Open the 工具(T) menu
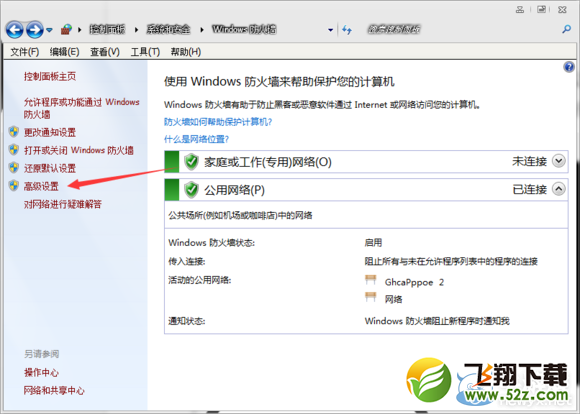580x414 pixels. pos(145,52)
